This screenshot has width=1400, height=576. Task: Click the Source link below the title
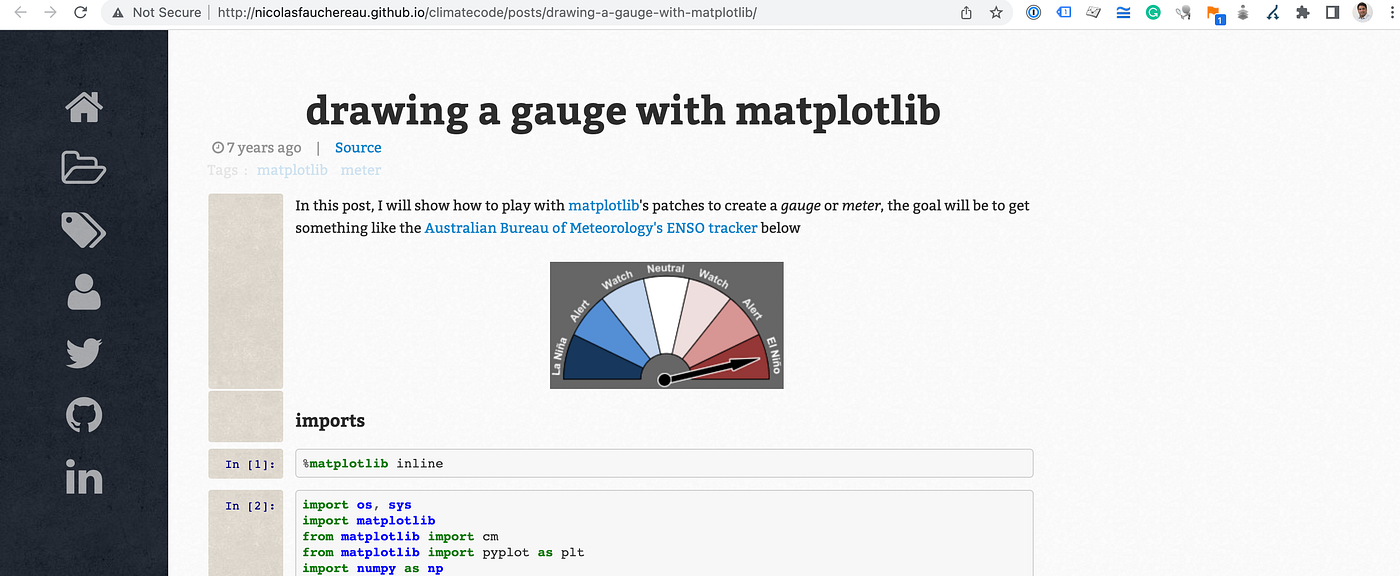(358, 147)
